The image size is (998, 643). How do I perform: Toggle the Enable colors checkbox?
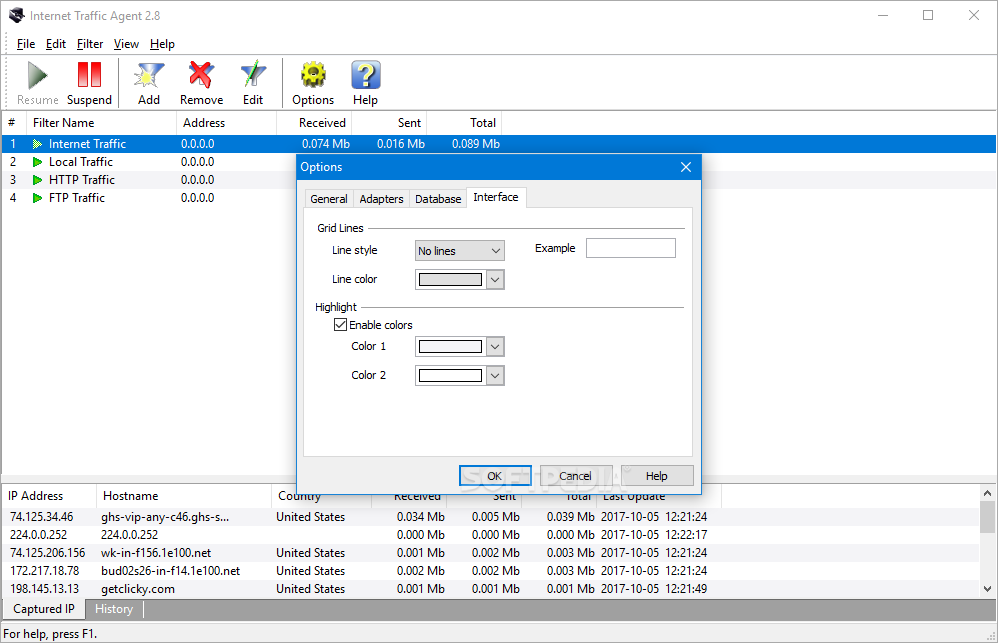pyautogui.click(x=341, y=325)
